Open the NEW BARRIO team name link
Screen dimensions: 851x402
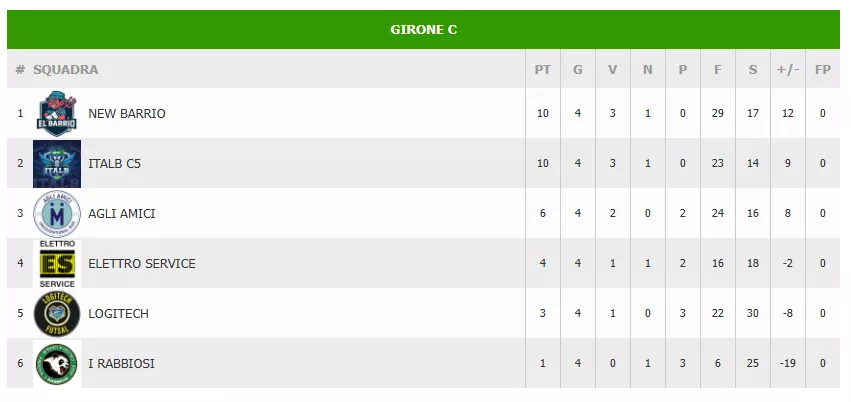[x=127, y=114]
